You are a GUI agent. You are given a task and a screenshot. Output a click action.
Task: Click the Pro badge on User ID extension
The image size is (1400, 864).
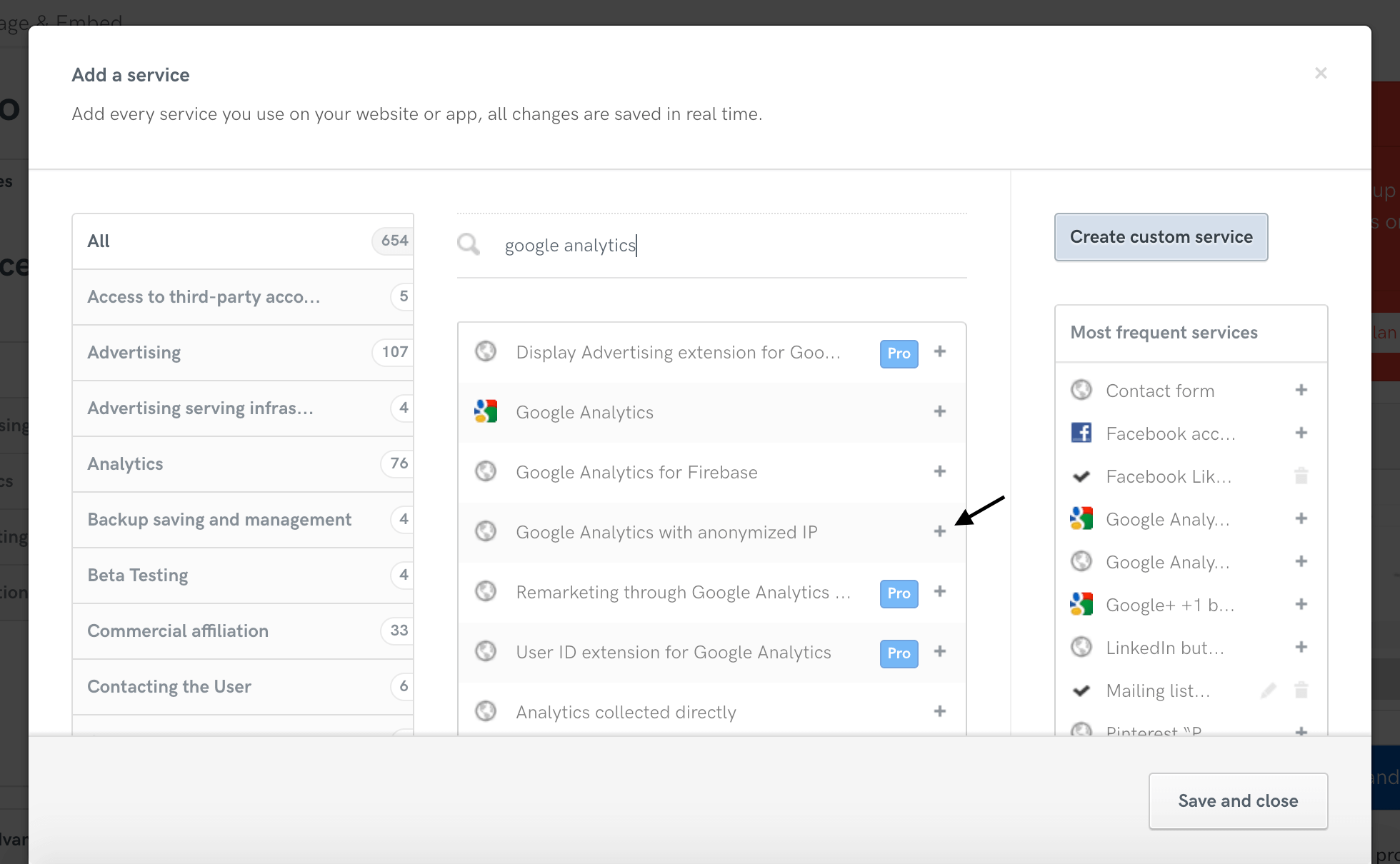point(898,653)
